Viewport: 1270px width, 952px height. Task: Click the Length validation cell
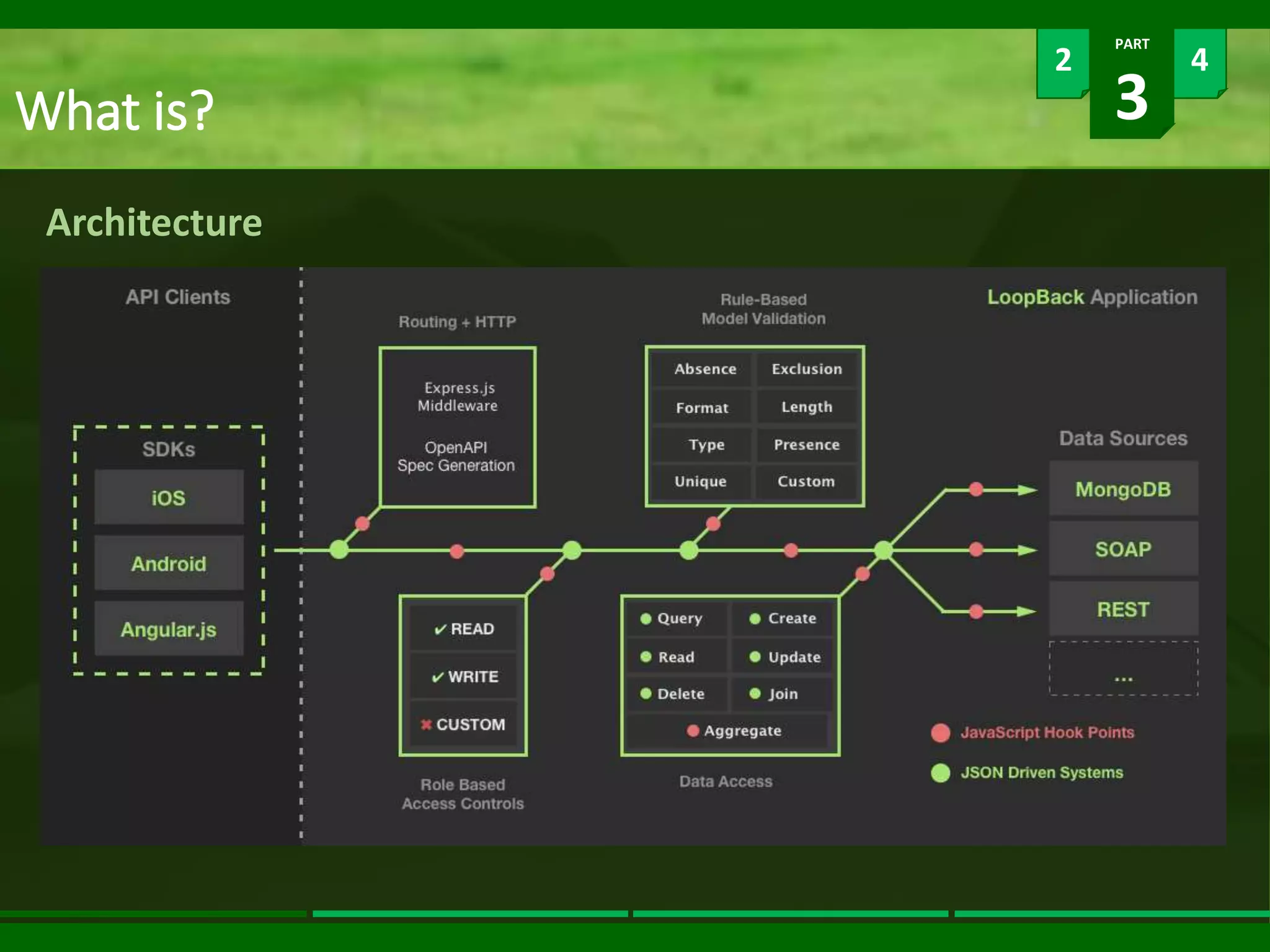click(x=807, y=407)
